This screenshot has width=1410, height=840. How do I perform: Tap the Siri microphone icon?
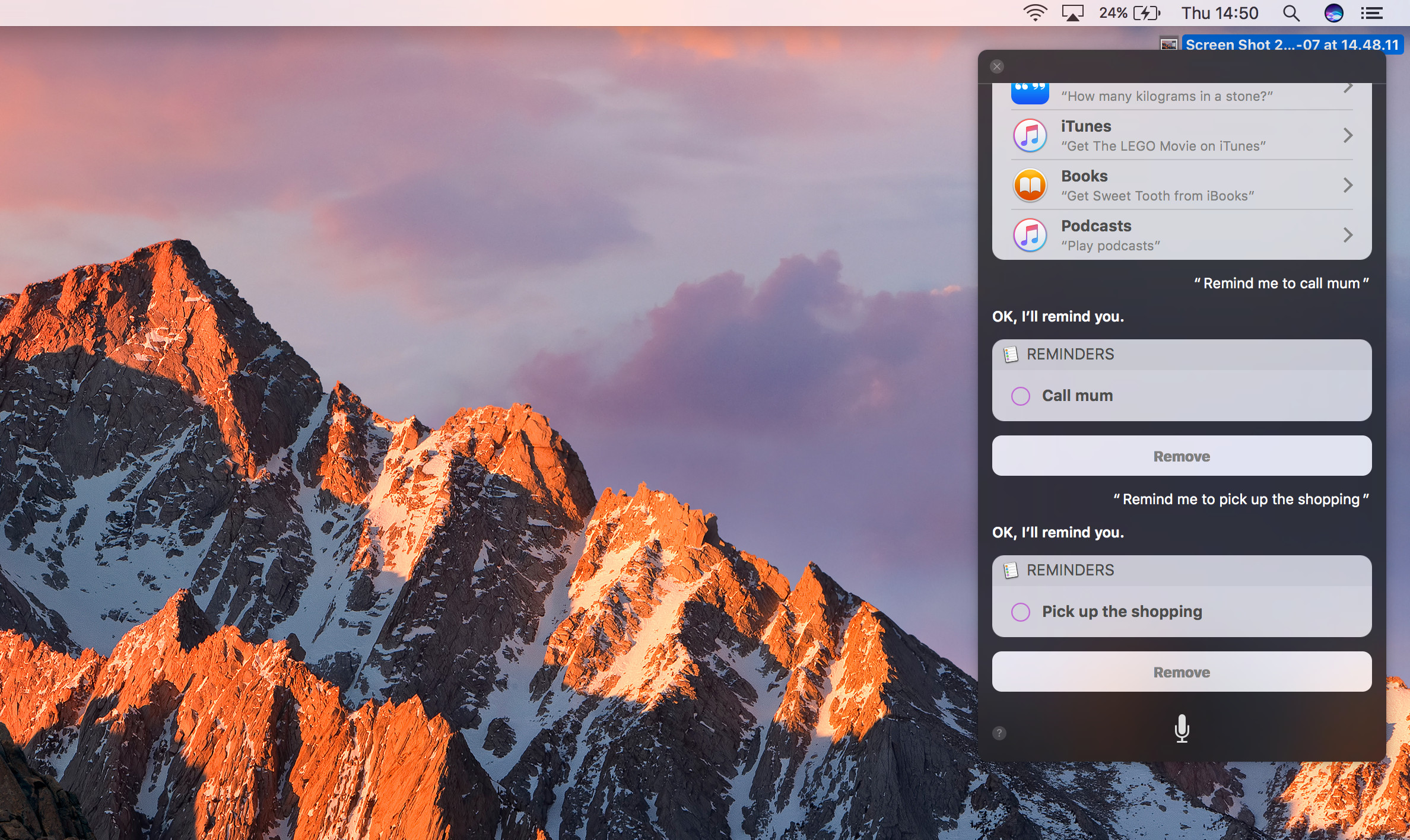[1182, 728]
